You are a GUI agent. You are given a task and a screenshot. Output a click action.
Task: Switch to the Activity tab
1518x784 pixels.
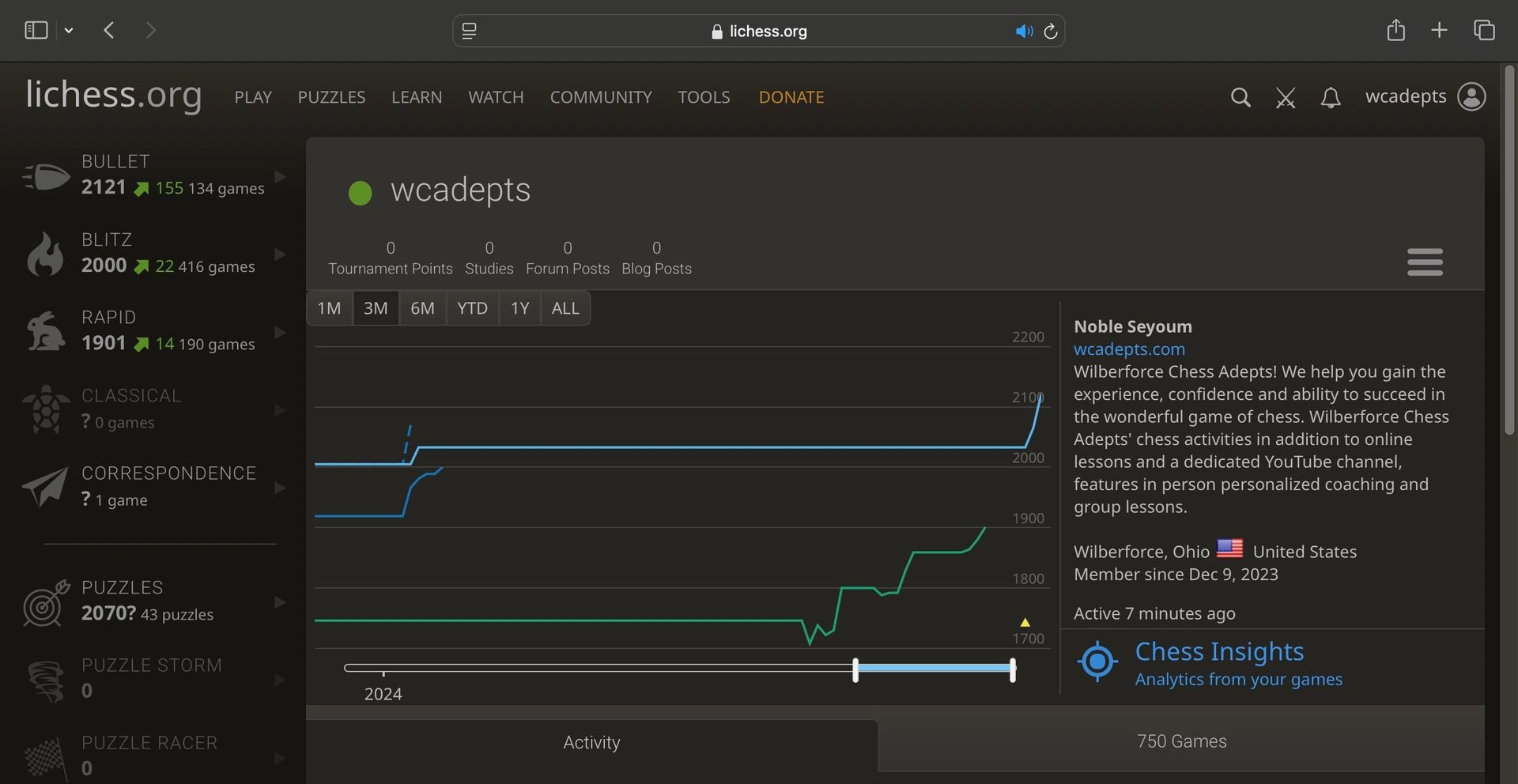click(591, 743)
